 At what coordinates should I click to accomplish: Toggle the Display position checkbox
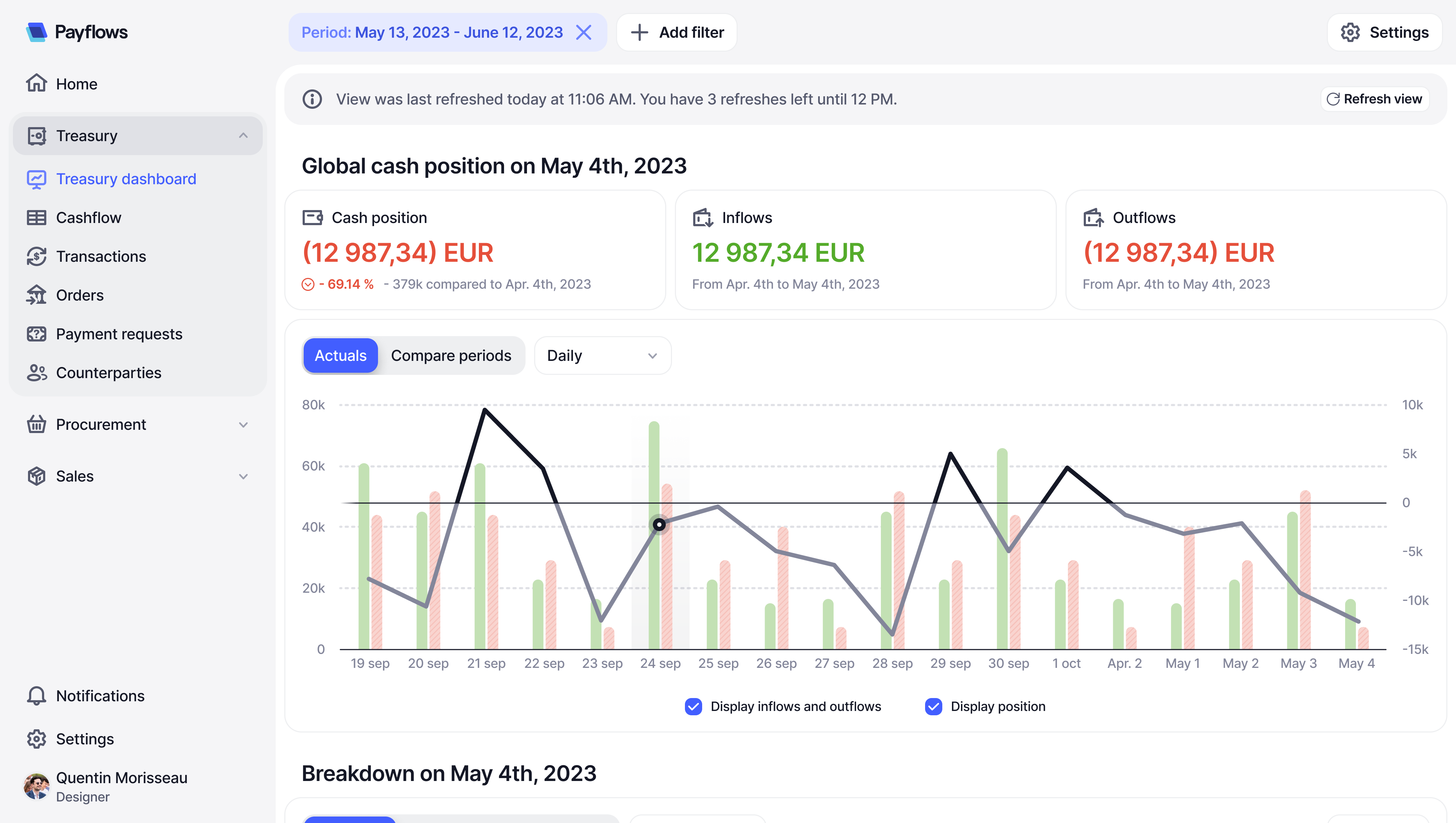[933, 707]
